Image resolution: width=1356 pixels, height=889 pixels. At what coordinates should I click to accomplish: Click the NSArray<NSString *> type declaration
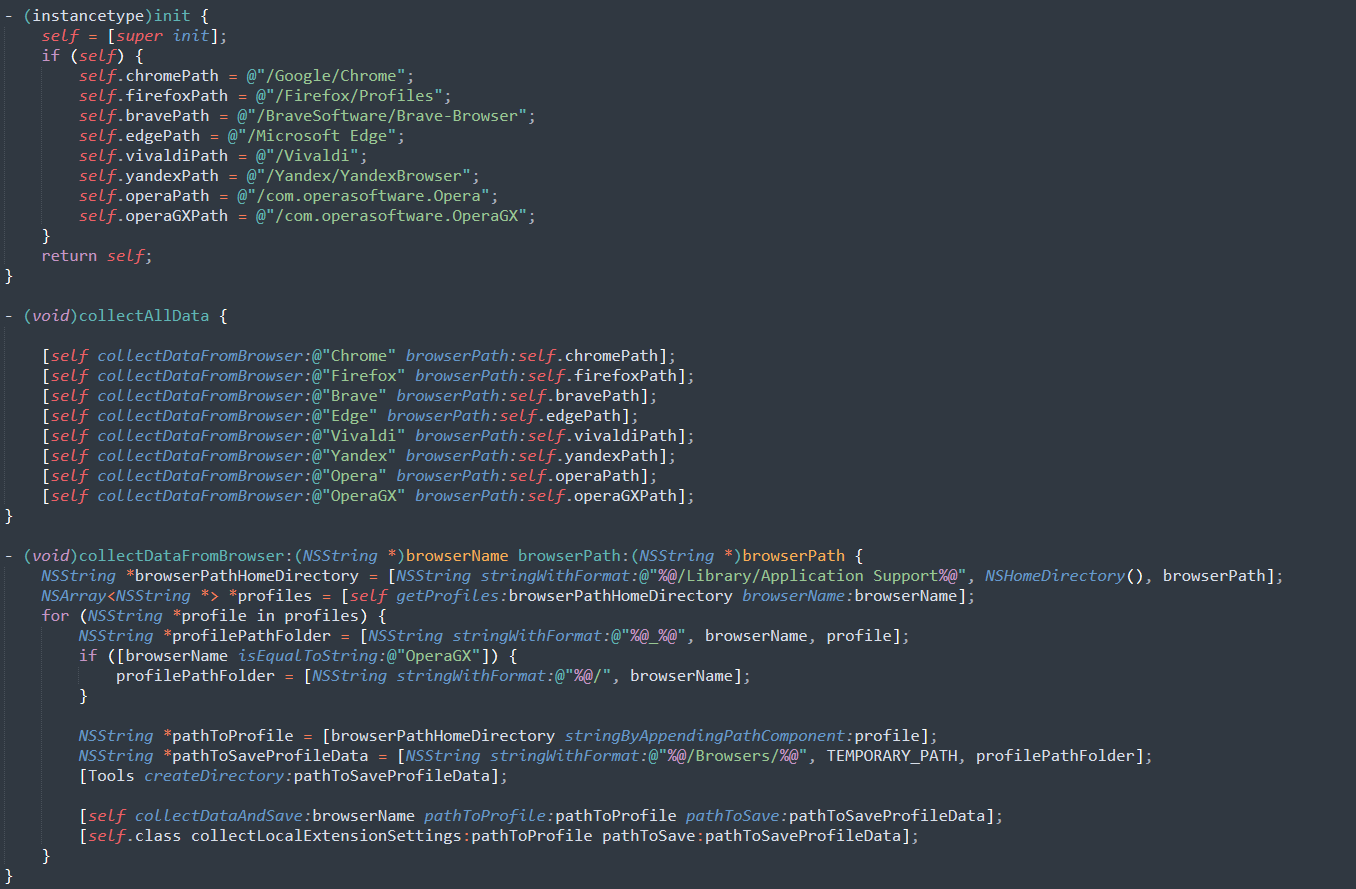click(130, 596)
